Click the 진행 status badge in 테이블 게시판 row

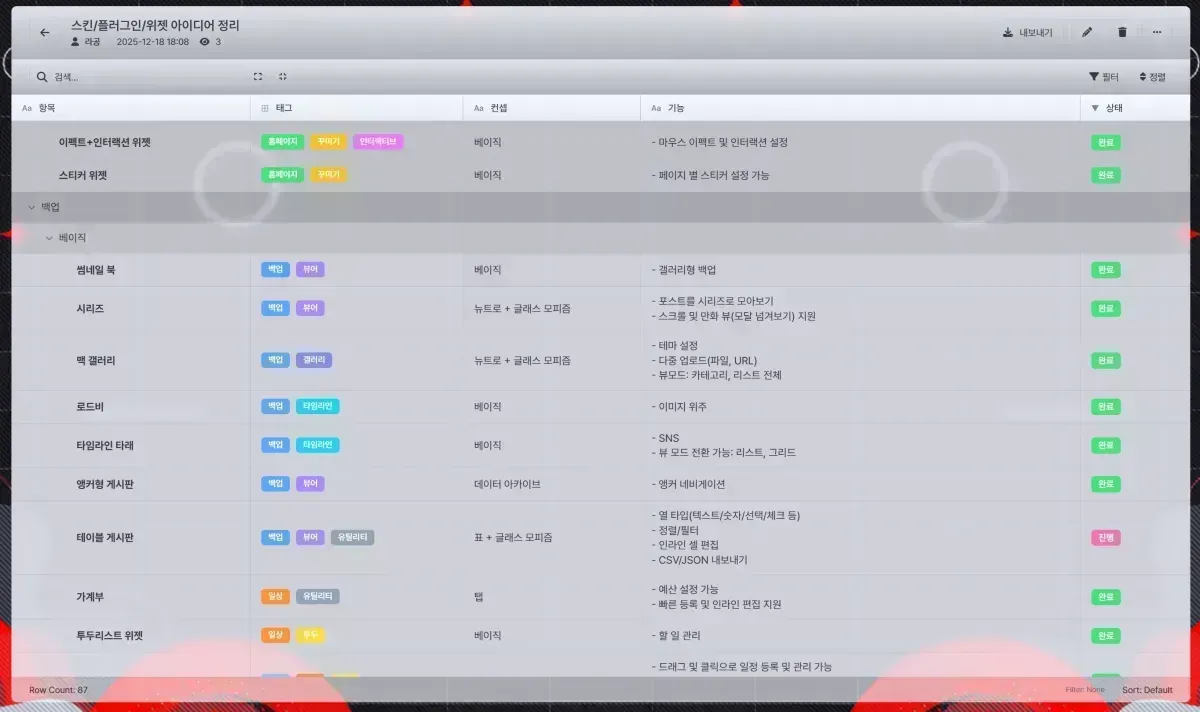pyautogui.click(x=1105, y=537)
